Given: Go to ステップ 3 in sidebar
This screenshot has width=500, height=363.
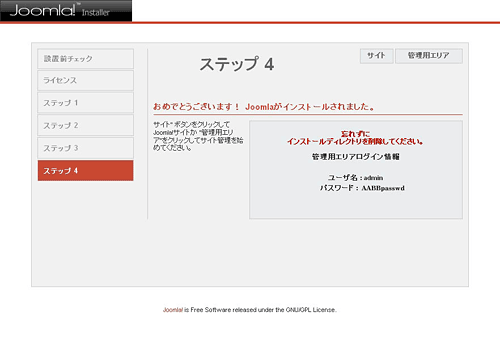Looking at the screenshot, I should coord(85,148).
